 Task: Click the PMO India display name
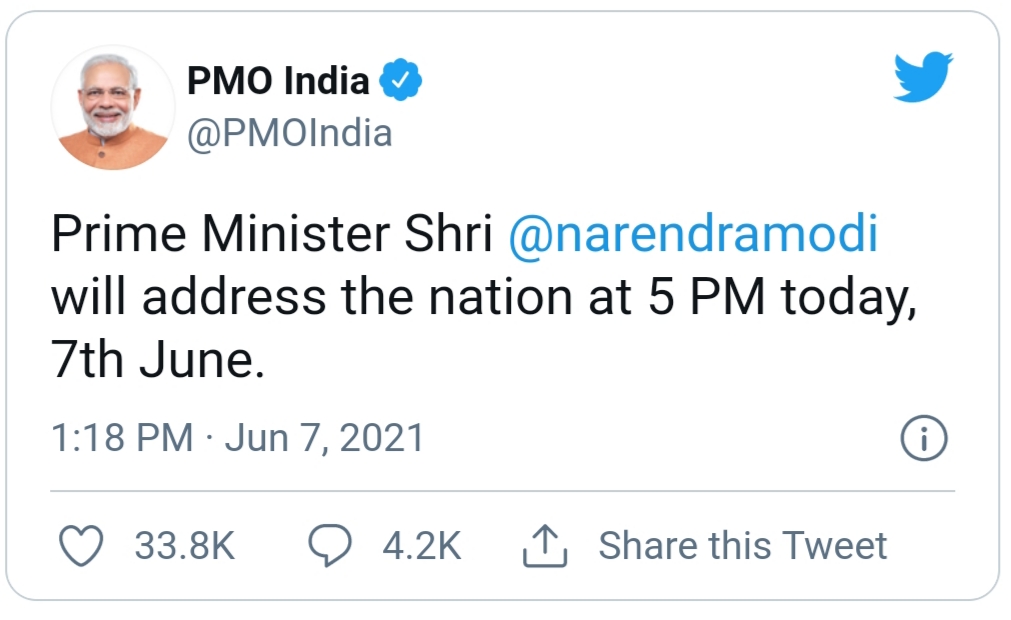pos(279,81)
